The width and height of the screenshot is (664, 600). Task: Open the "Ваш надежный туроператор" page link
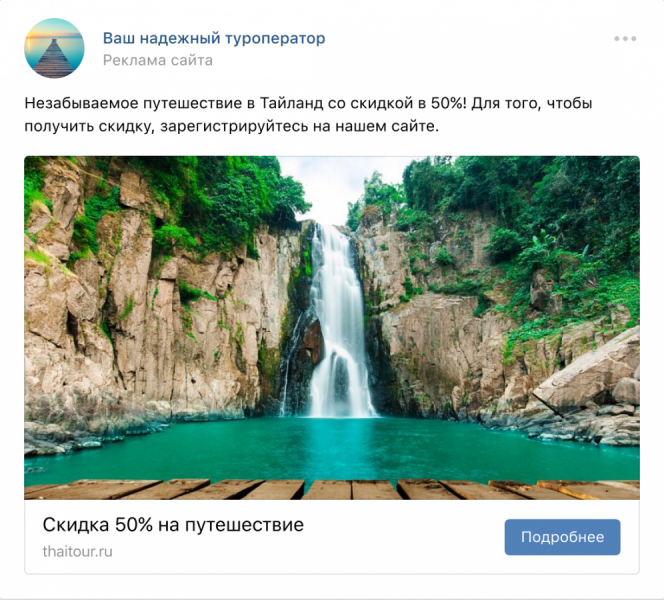(x=214, y=38)
